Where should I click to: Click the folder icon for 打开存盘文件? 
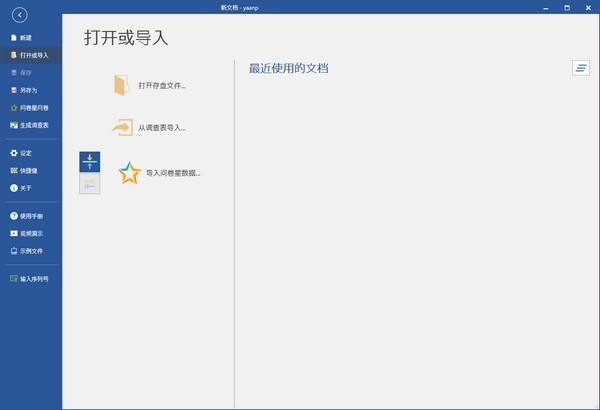pyautogui.click(x=121, y=85)
